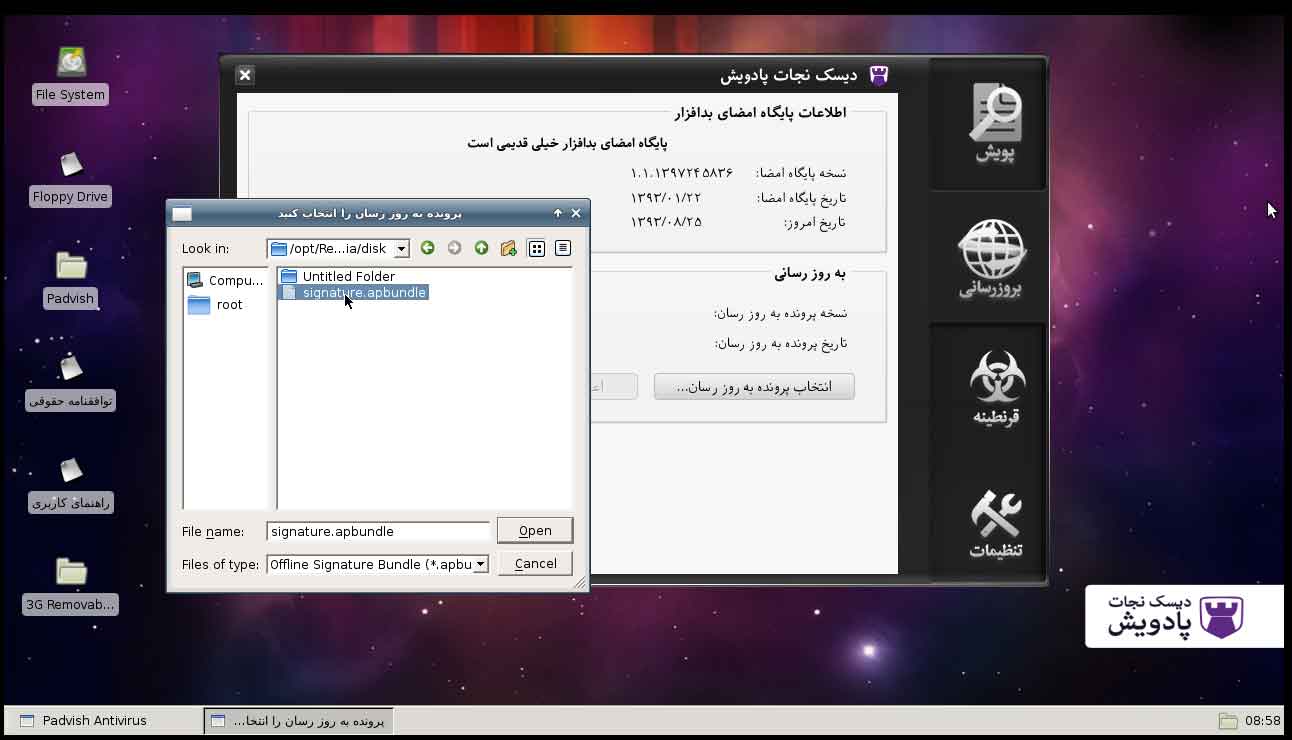Viewport: 1292px width, 740px height.
Task: Go forward in the file dialog
Action: coord(455,248)
